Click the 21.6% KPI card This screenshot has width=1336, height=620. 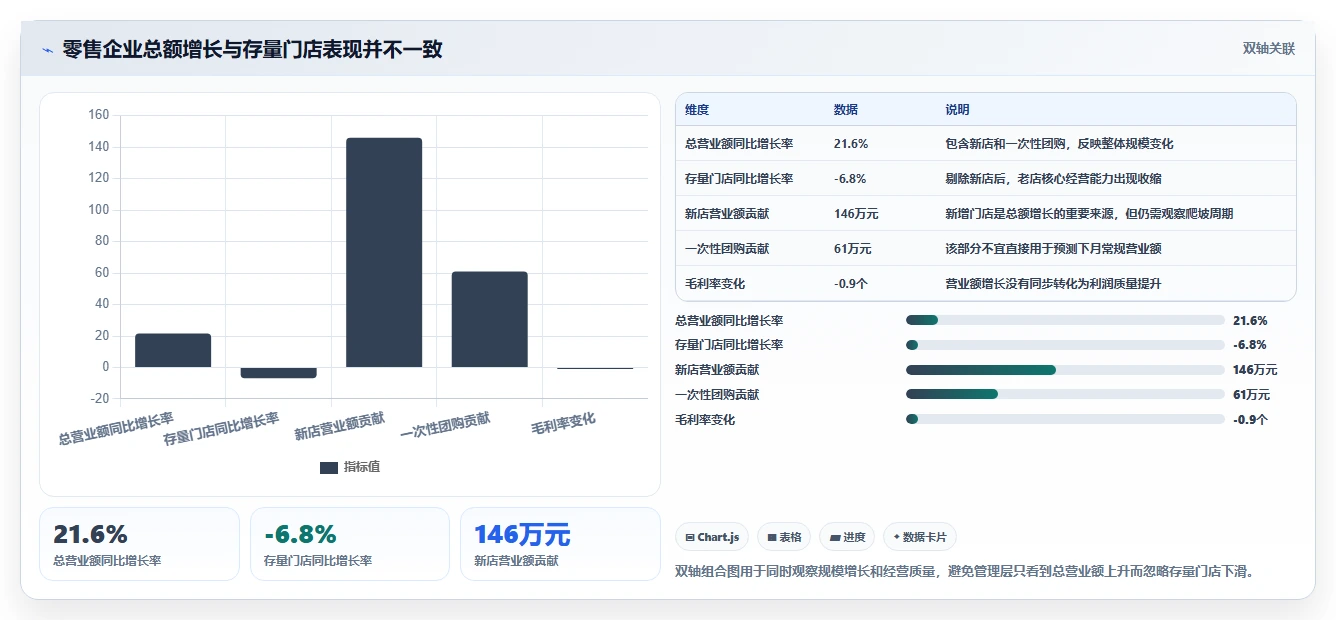point(139,544)
